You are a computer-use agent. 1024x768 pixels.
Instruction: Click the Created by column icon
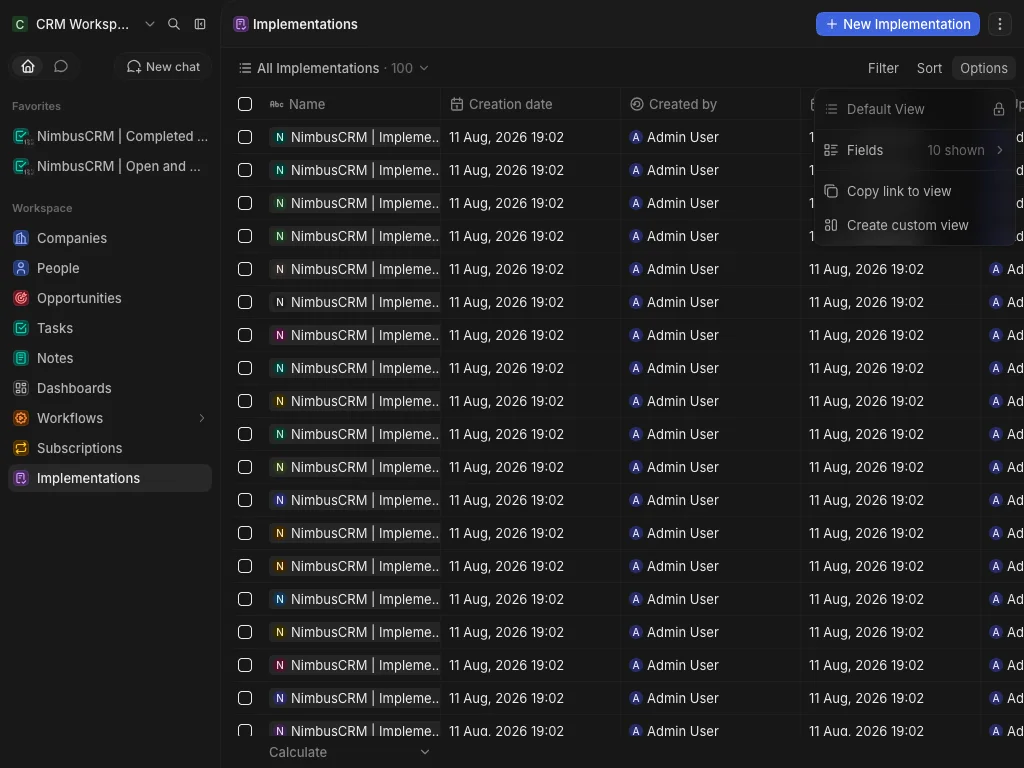pyautogui.click(x=637, y=104)
